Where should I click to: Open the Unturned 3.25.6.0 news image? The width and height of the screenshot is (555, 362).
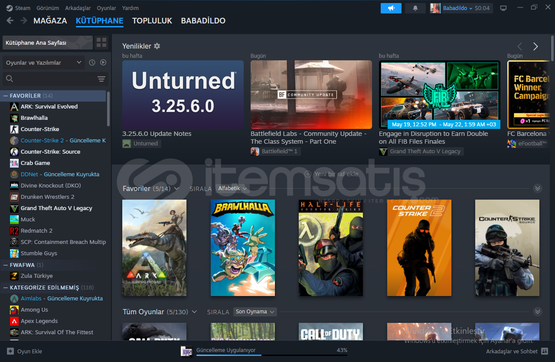click(x=183, y=94)
